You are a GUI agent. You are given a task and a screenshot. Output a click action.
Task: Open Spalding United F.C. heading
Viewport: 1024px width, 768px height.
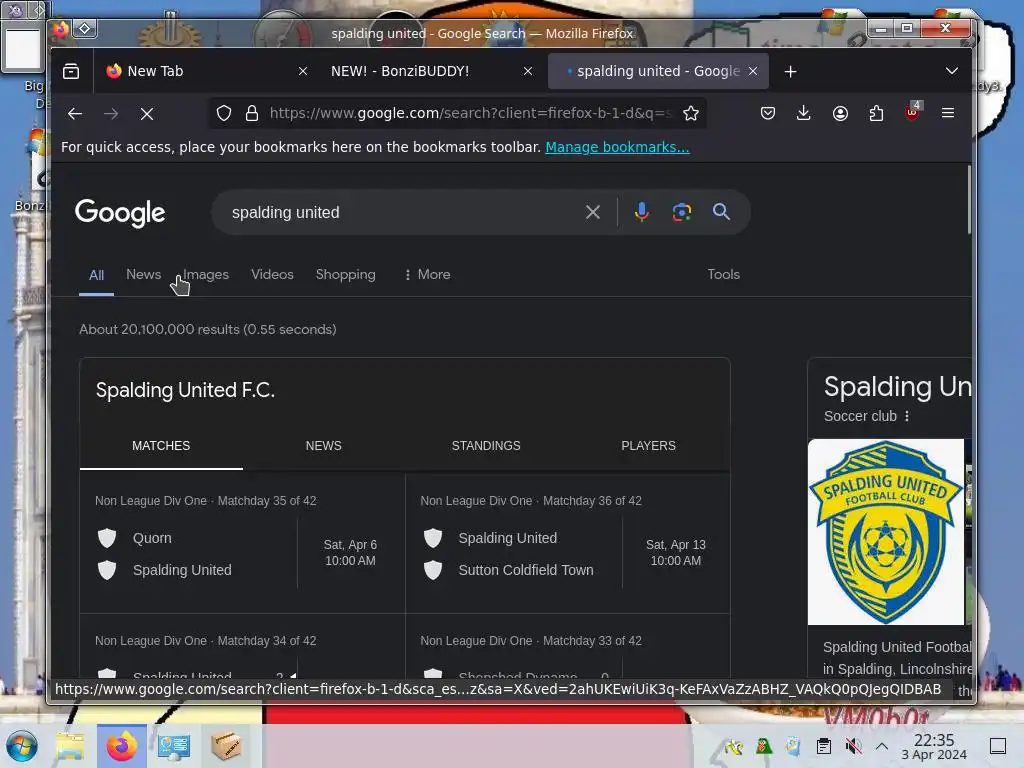185,390
